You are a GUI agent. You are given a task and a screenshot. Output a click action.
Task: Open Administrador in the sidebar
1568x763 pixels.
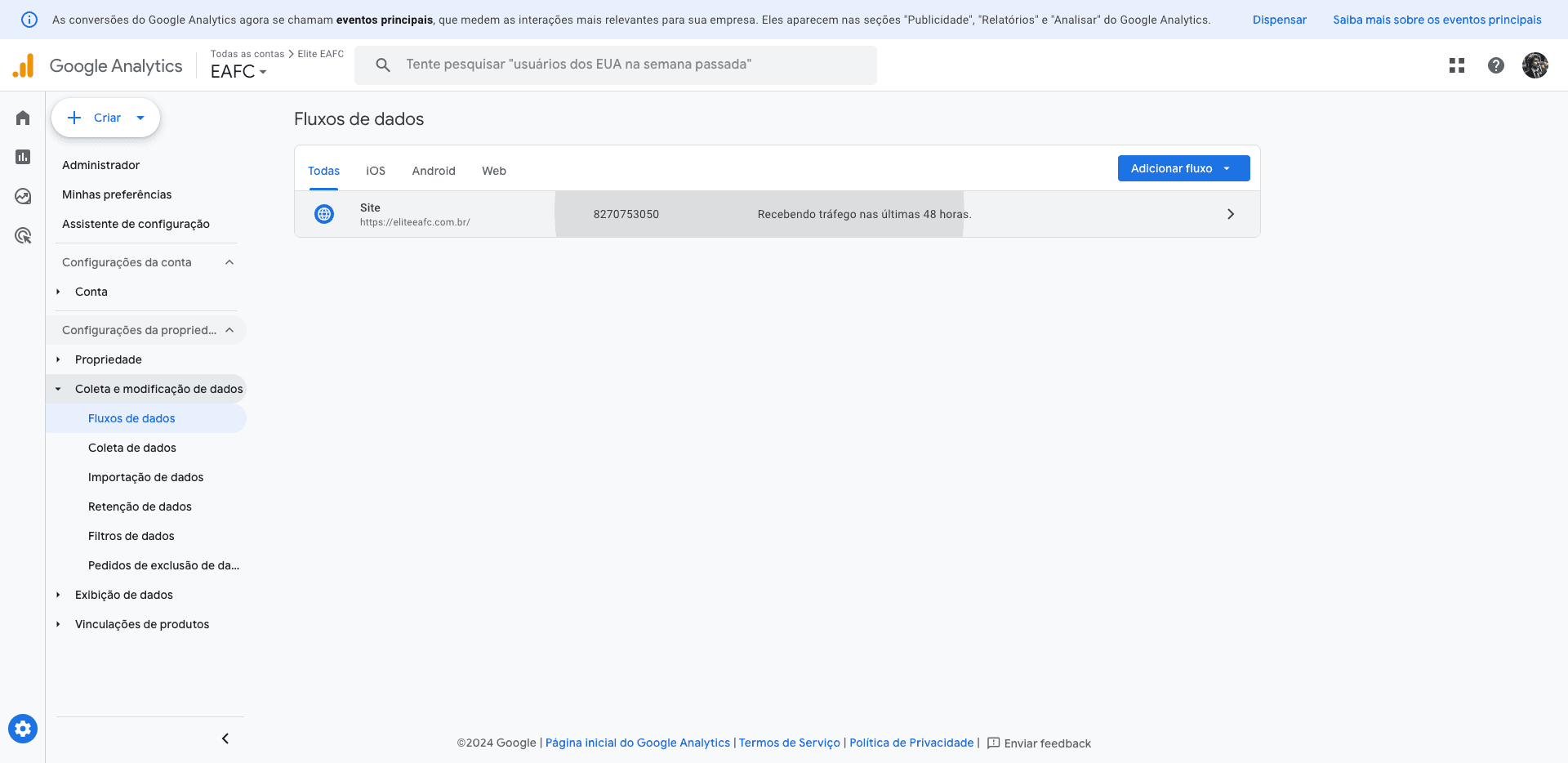pos(100,165)
